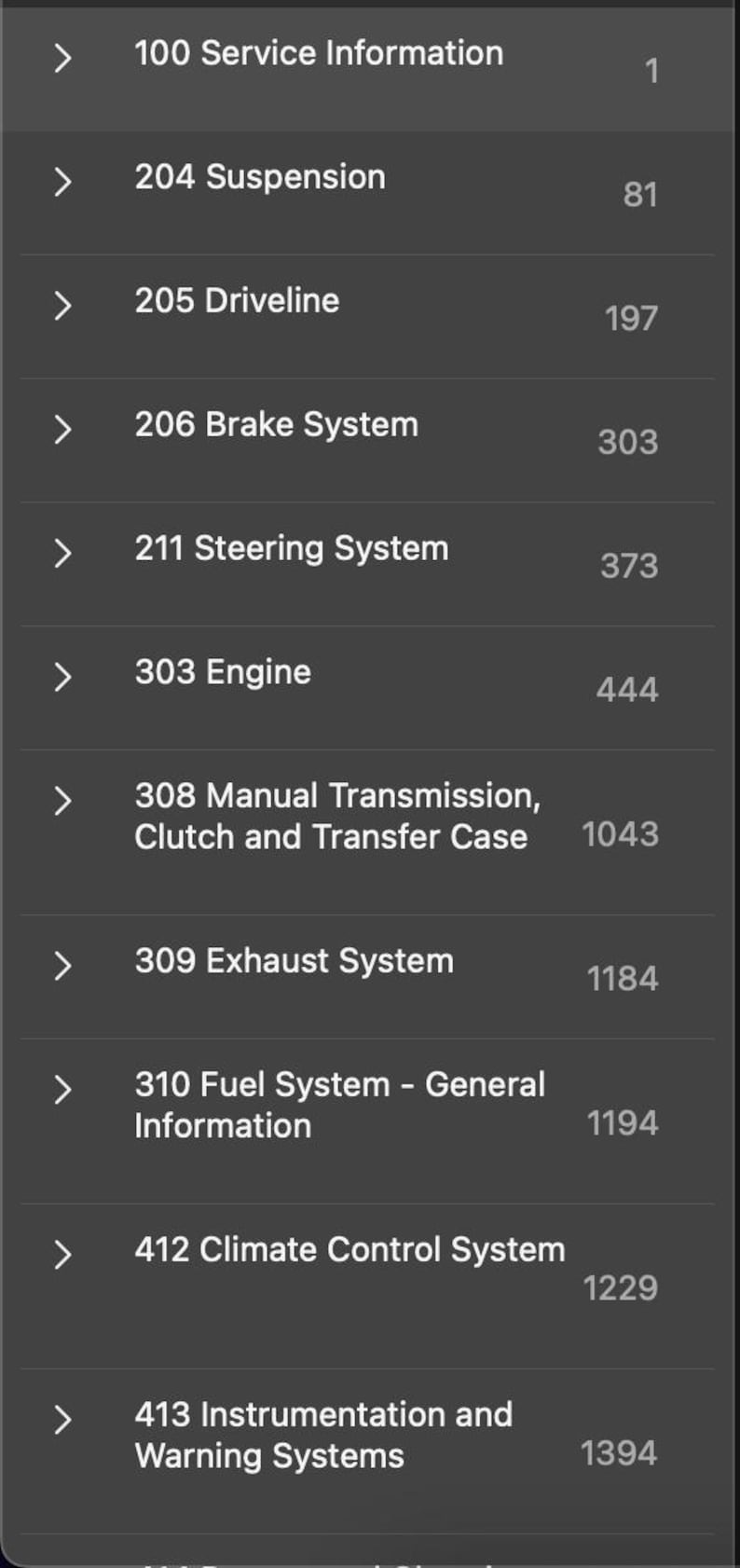Open the 206 Brake System chapter
The image size is (740, 1568).
point(276,425)
